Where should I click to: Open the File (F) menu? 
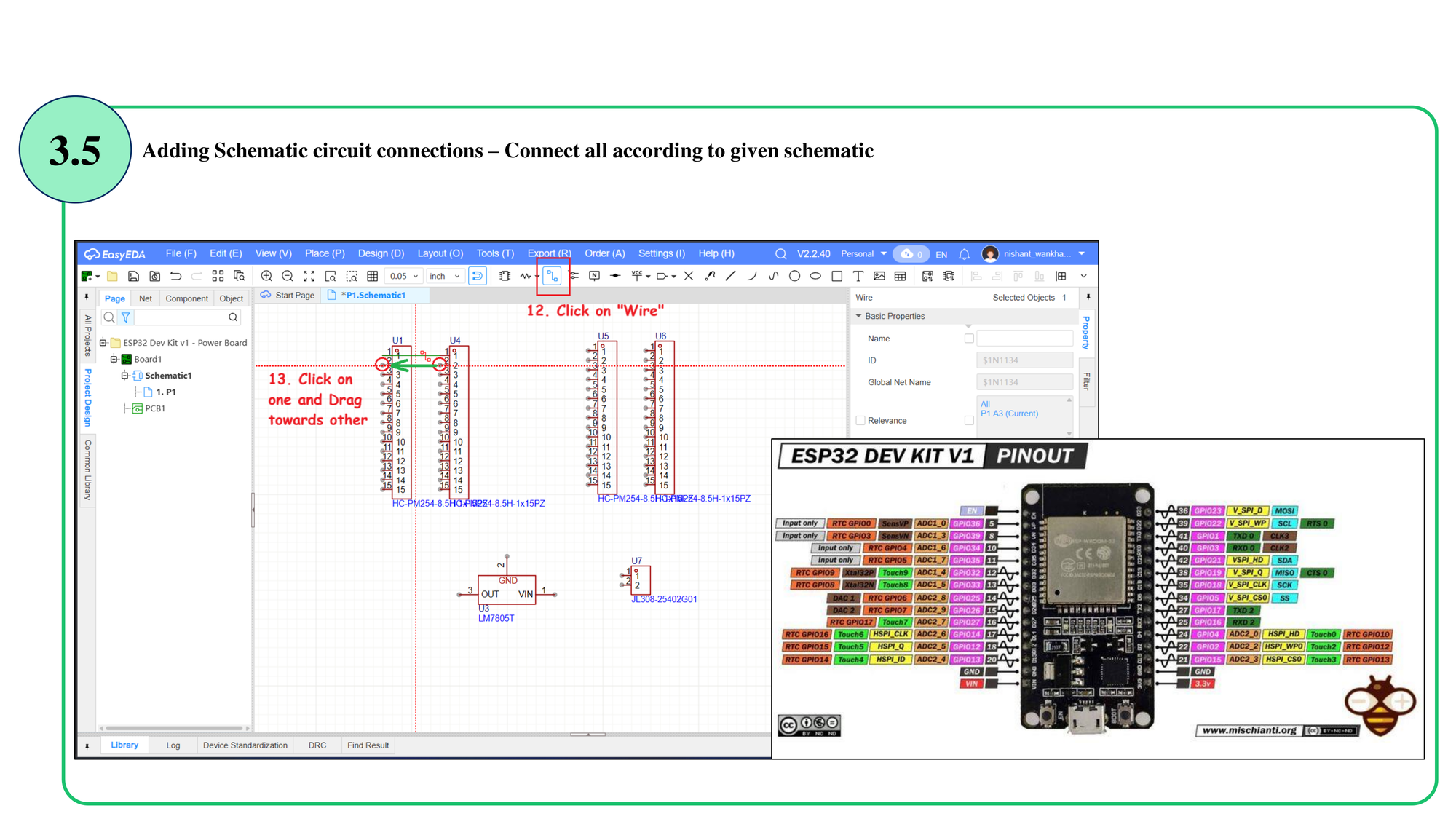click(181, 253)
